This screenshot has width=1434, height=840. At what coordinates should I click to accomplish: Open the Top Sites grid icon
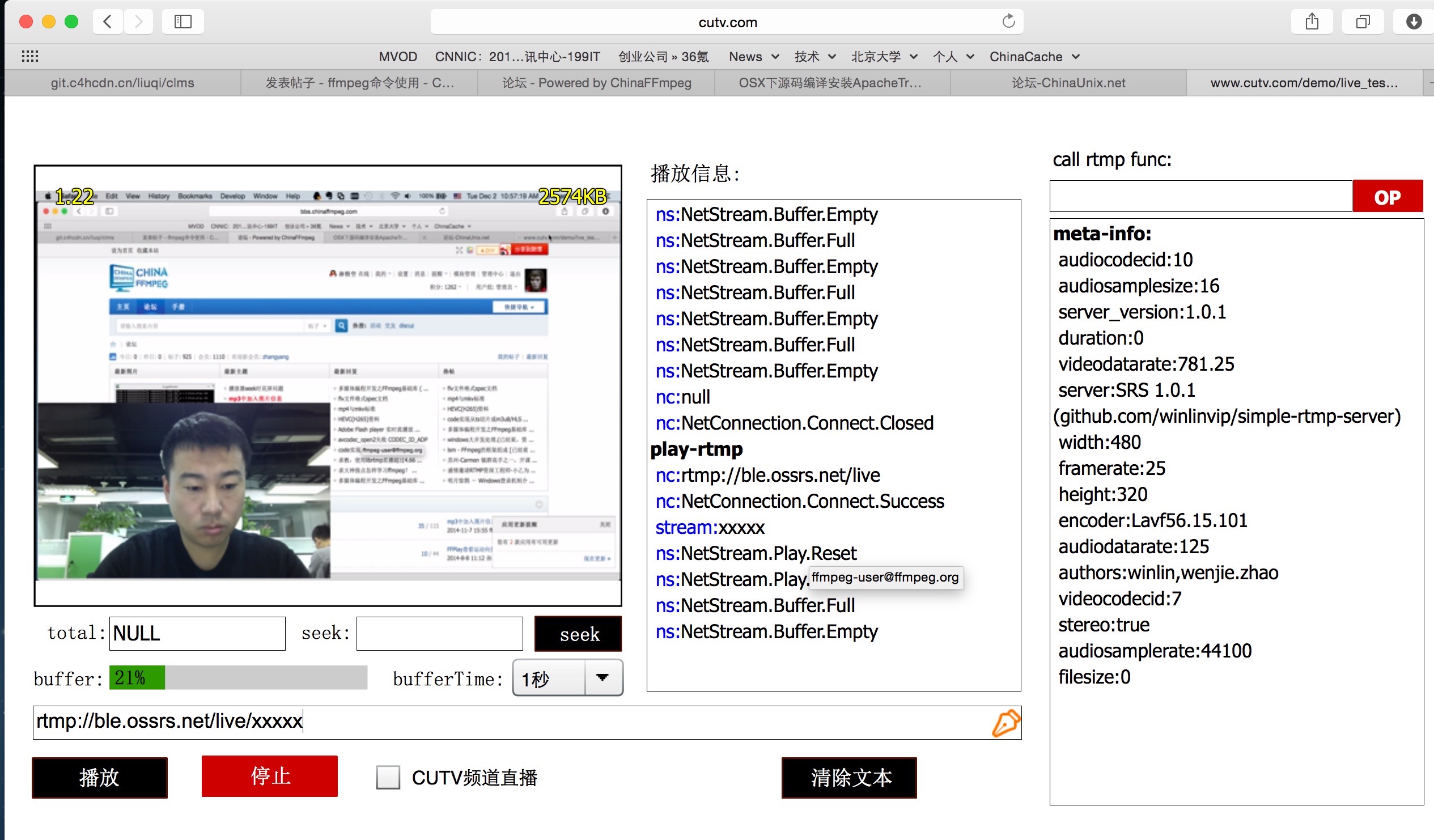pyautogui.click(x=29, y=56)
